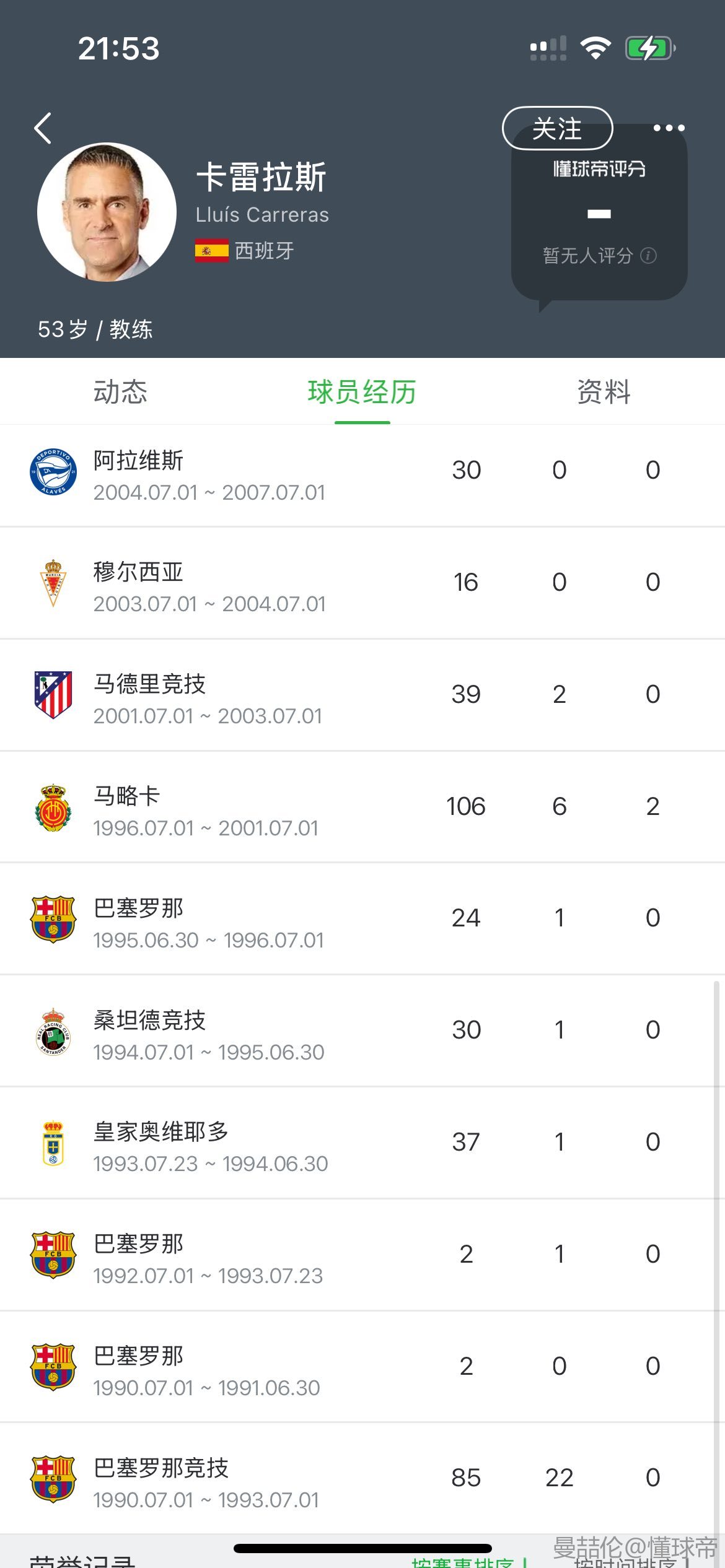This screenshot has width=725, height=1568.
Task: Switch to the 动态 tab
Action: point(120,392)
